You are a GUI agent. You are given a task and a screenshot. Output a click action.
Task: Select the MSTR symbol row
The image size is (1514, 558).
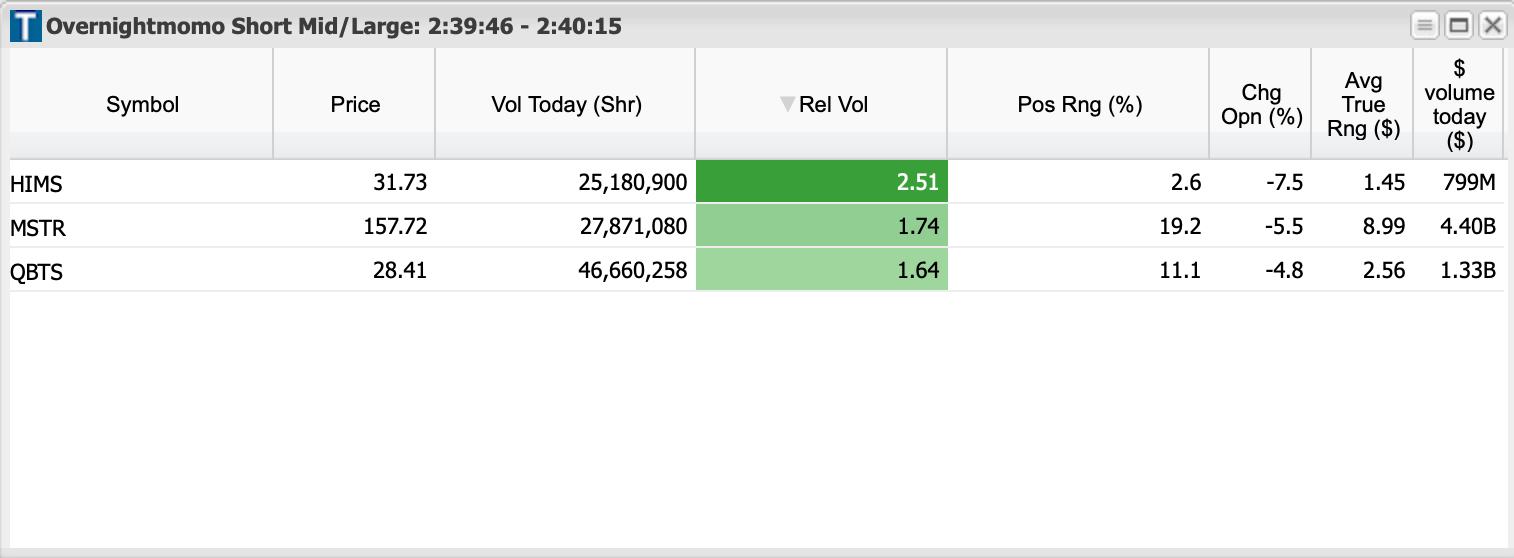click(x=38, y=228)
